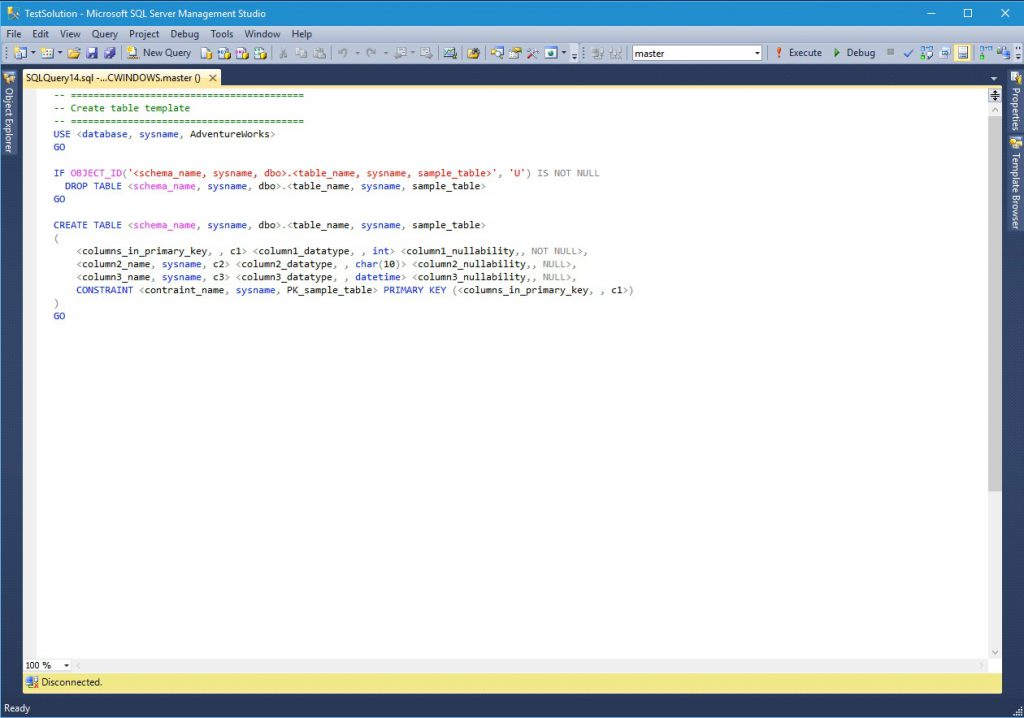
Task: Open a saved query file
Action: pos(73,52)
